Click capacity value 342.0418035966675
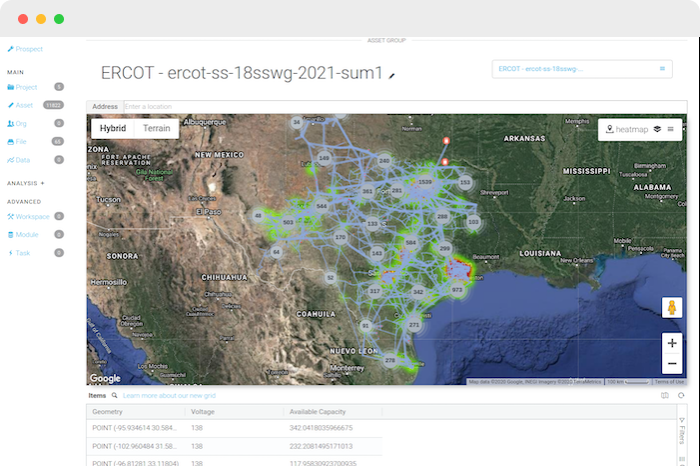 click(321, 428)
